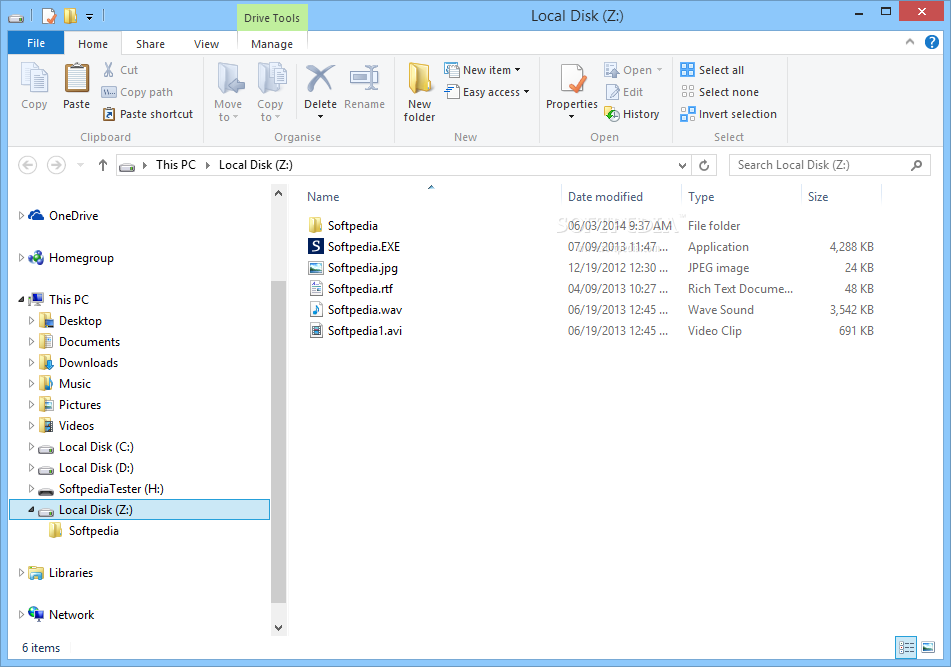This screenshot has height=667, width=951.
Task: Go up one folder level
Action: [x=102, y=165]
